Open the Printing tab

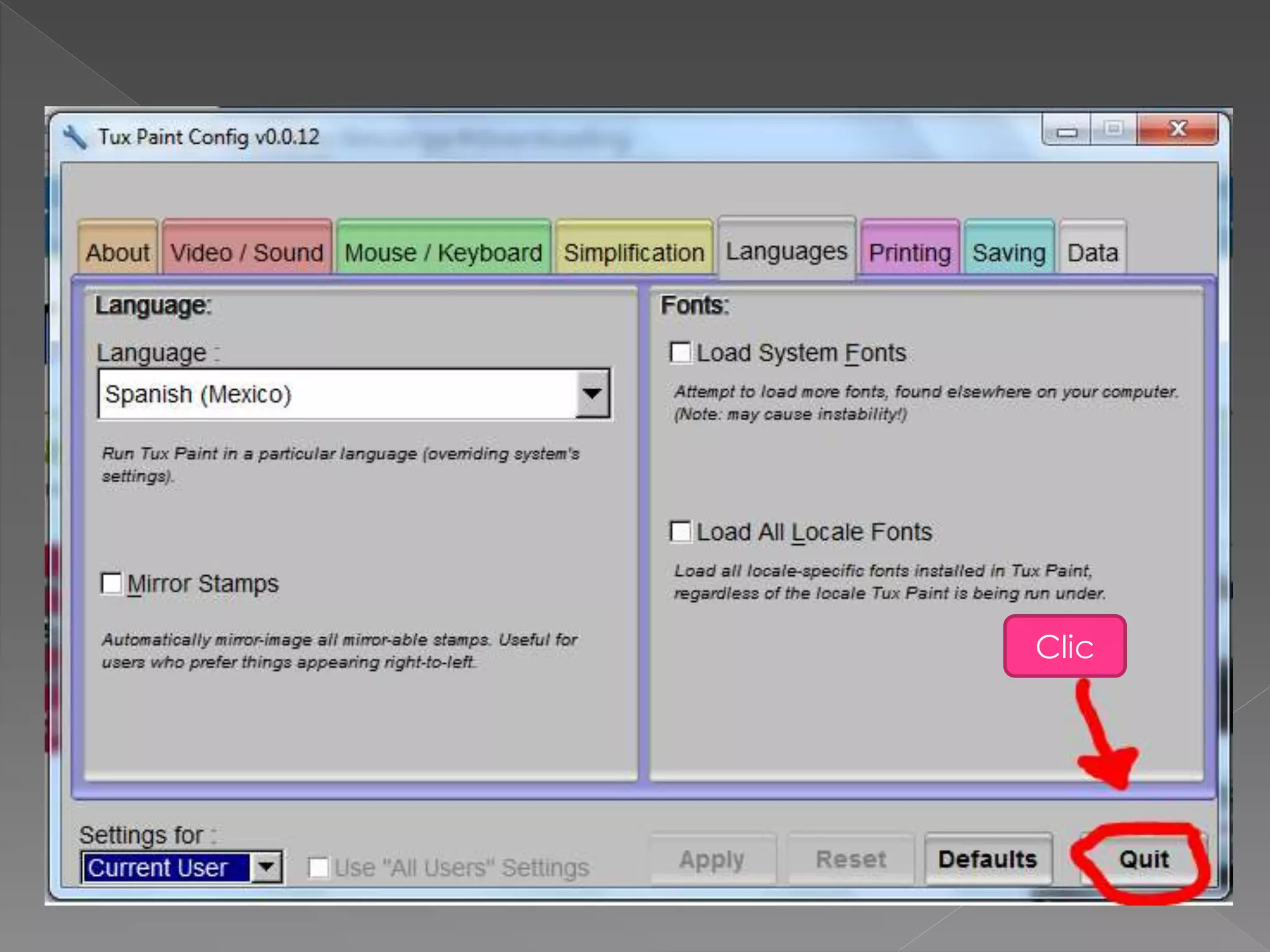(909, 252)
